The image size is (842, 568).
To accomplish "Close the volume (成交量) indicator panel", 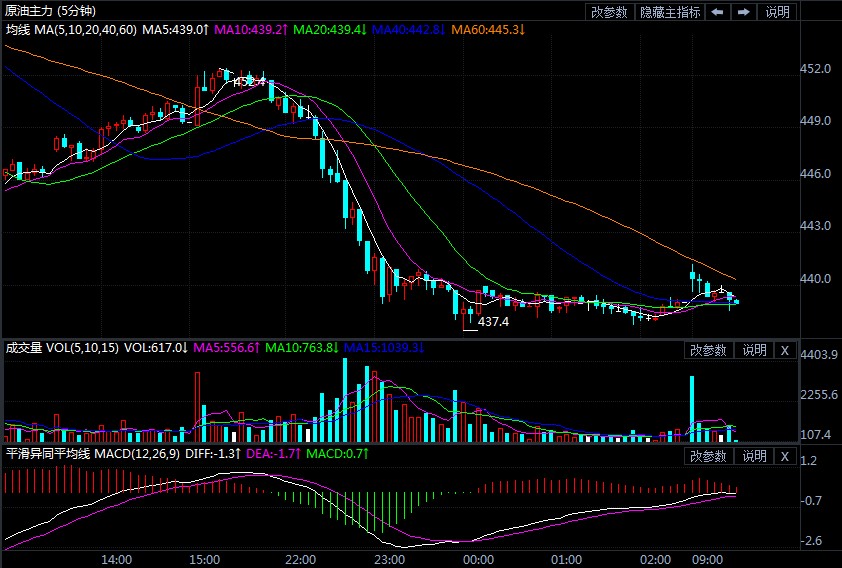I will tap(784, 350).
